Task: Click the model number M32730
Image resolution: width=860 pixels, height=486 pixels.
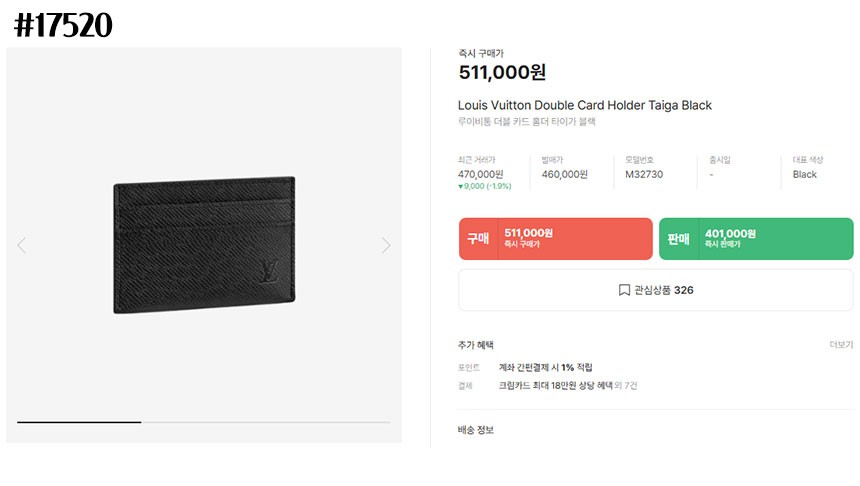Action: click(x=644, y=174)
